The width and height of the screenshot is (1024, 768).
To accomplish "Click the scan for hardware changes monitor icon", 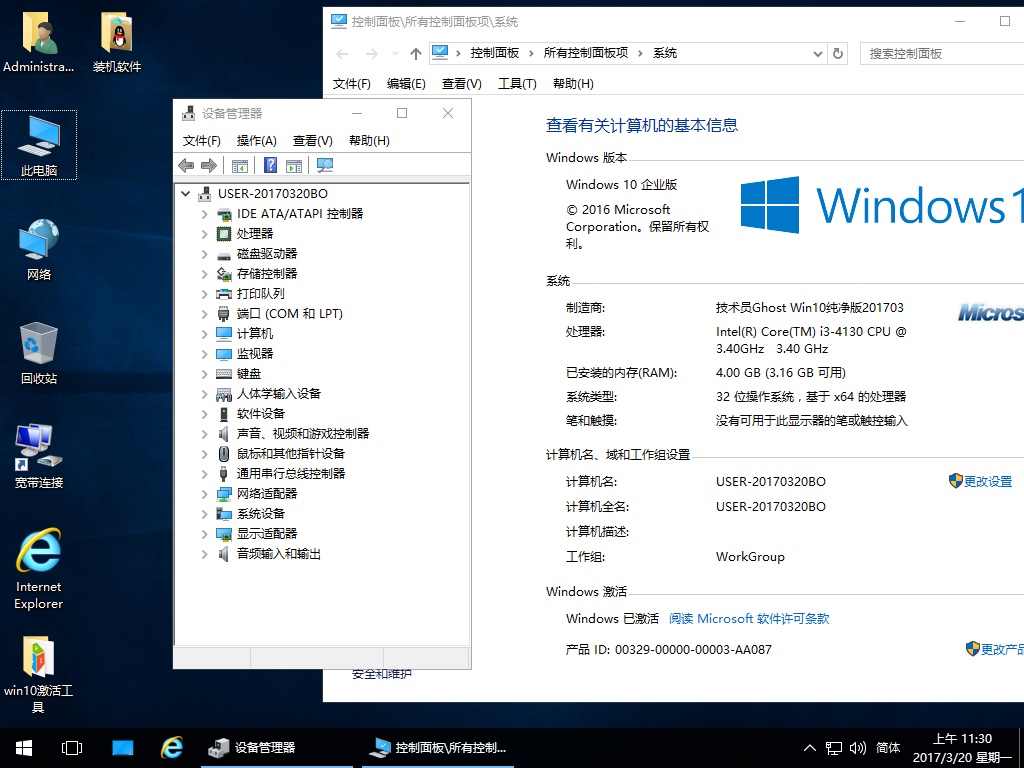I will click(x=325, y=166).
